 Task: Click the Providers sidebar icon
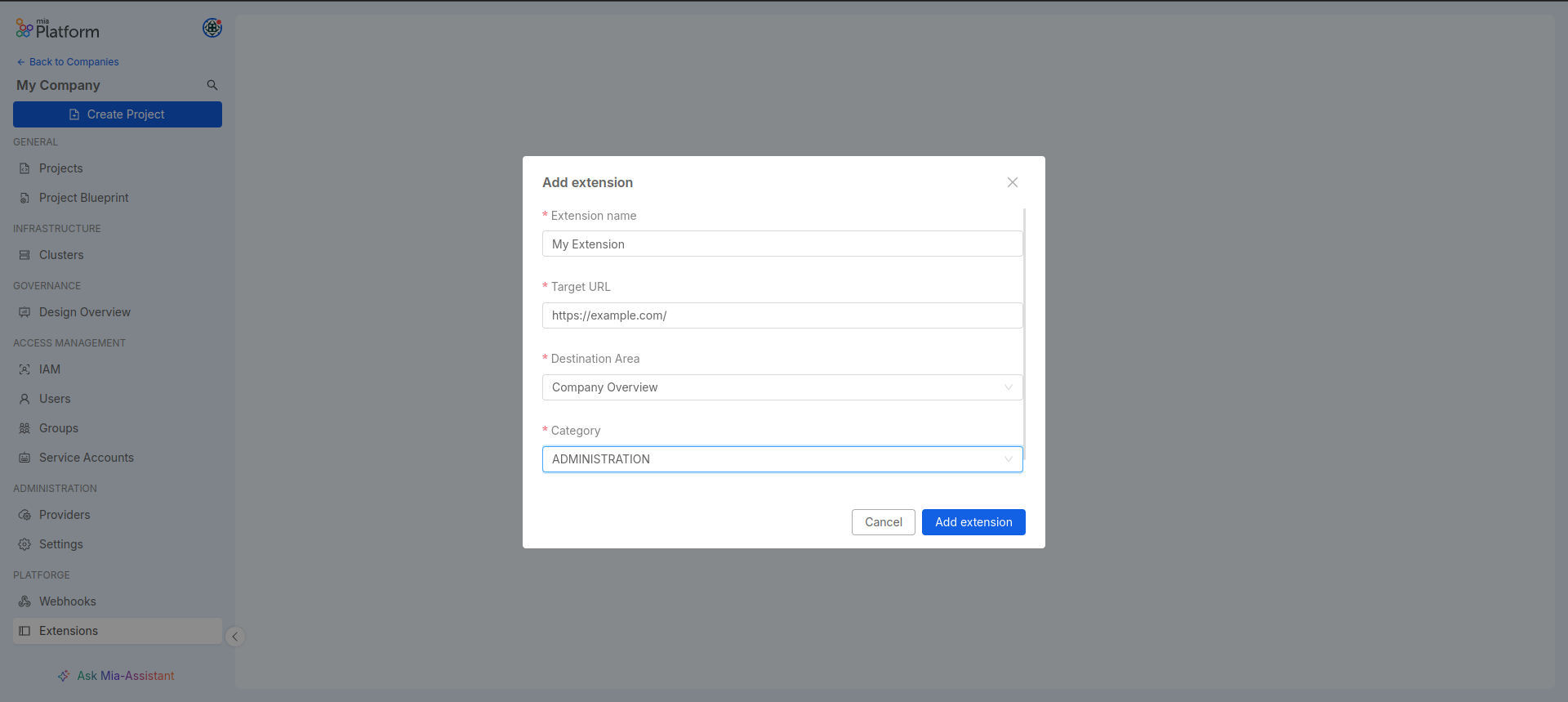(x=24, y=515)
